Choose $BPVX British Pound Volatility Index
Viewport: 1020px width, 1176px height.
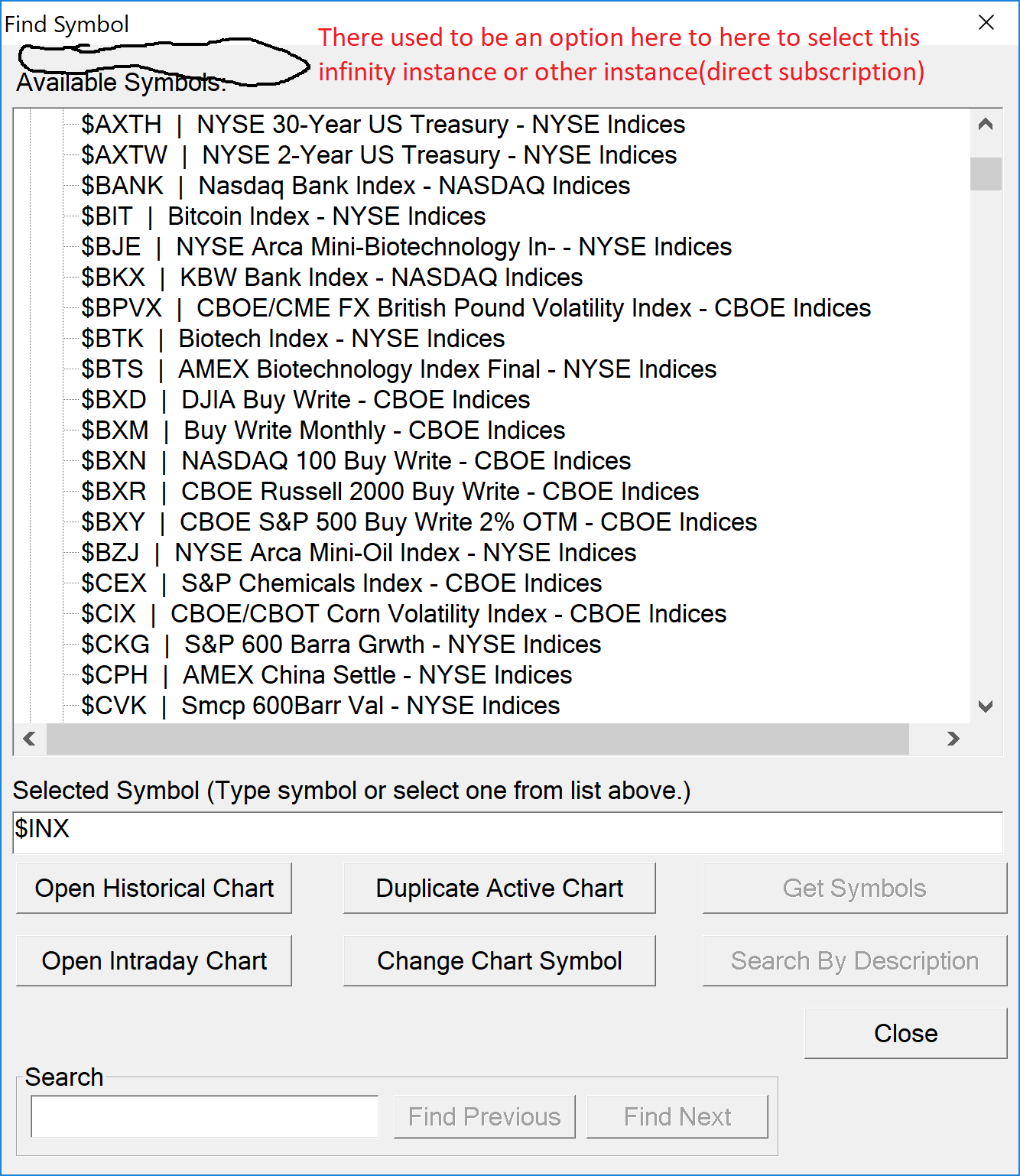point(476,308)
